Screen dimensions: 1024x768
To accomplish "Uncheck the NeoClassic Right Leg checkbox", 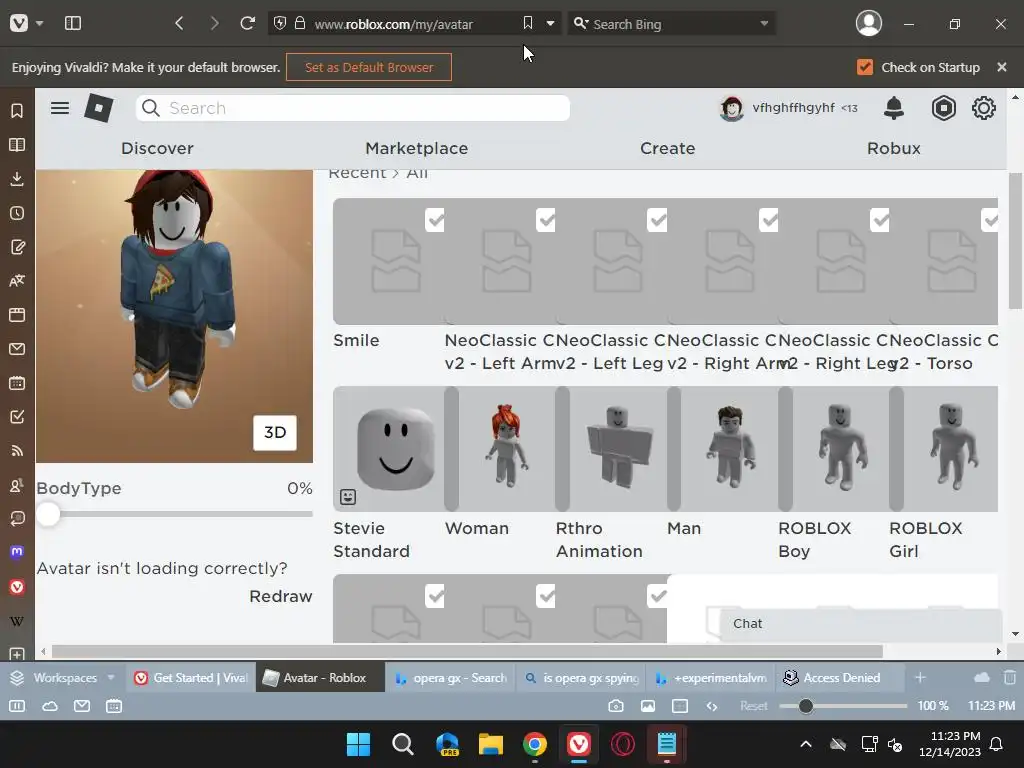I will coord(880,220).
